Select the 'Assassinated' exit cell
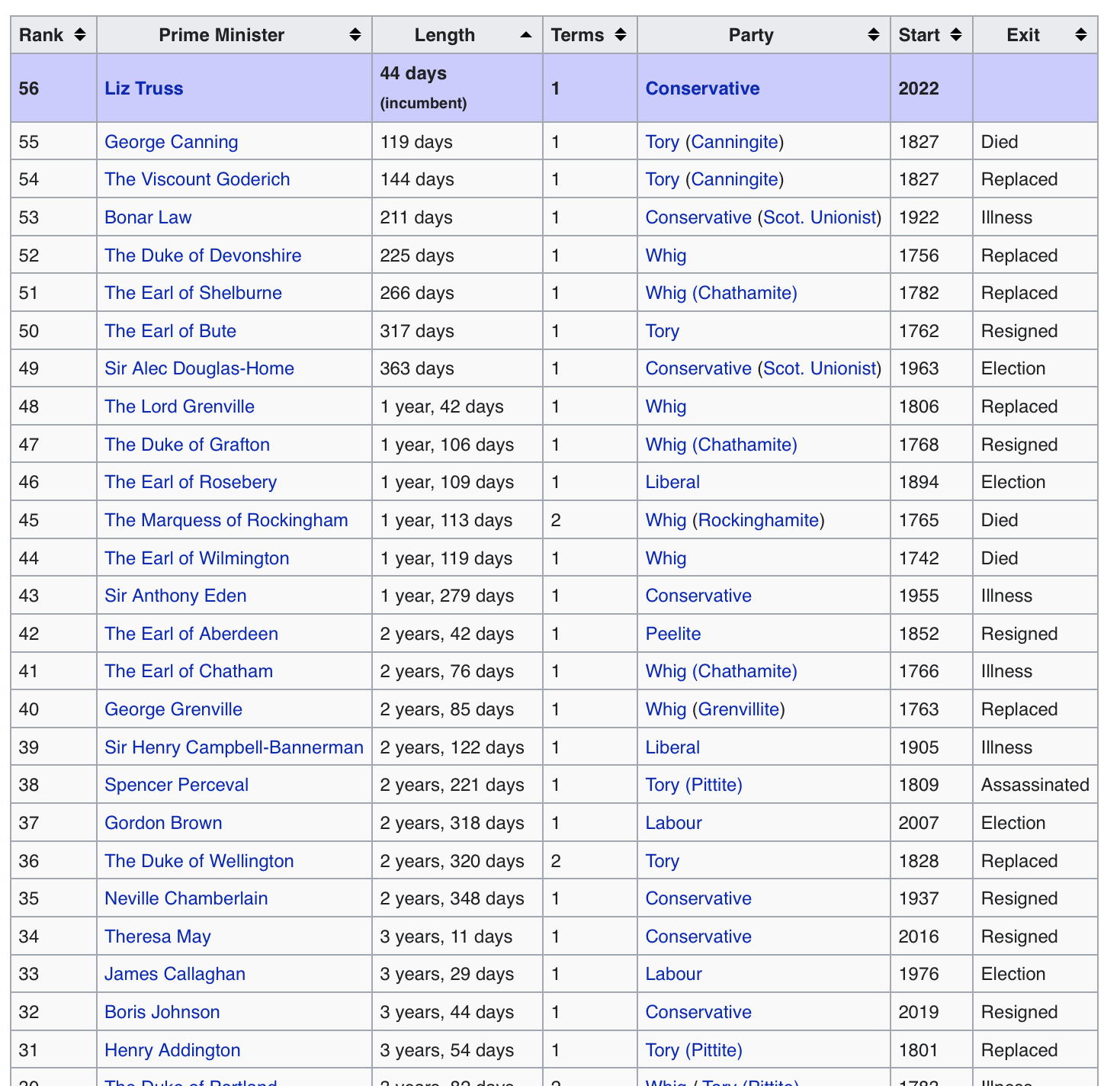The height and width of the screenshot is (1086, 1120). coord(1035,785)
